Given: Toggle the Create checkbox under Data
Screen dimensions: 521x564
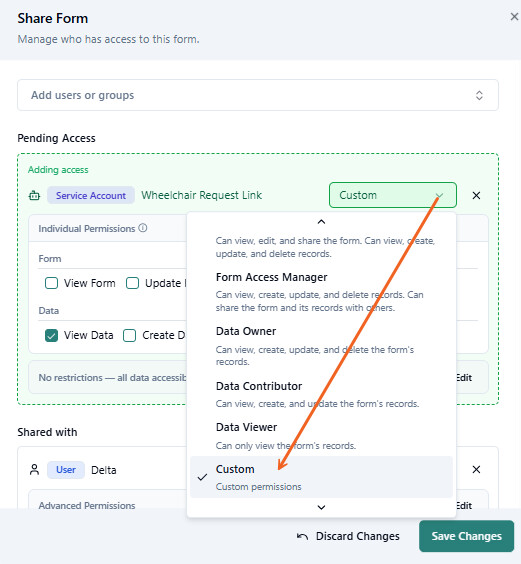Looking at the screenshot, I should (x=130, y=335).
